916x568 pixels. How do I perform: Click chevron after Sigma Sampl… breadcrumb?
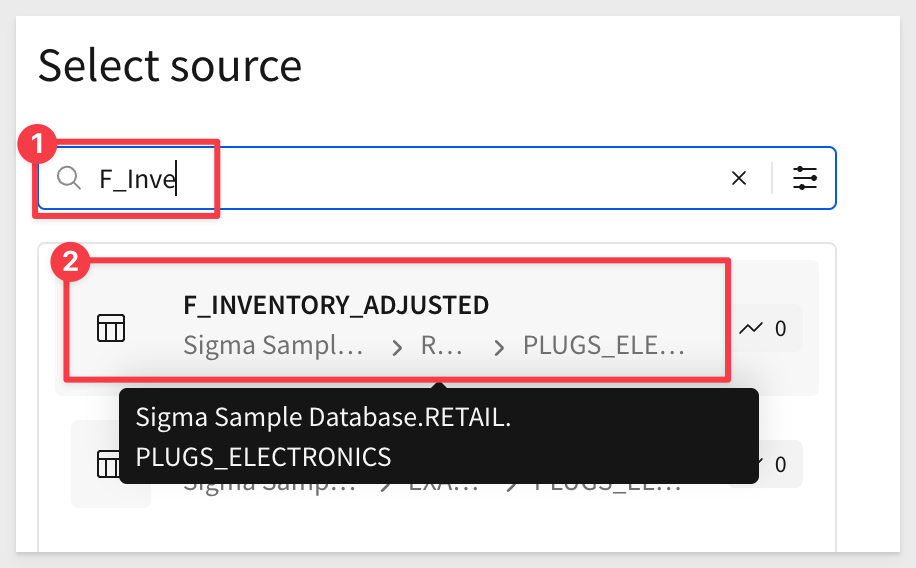[397, 348]
